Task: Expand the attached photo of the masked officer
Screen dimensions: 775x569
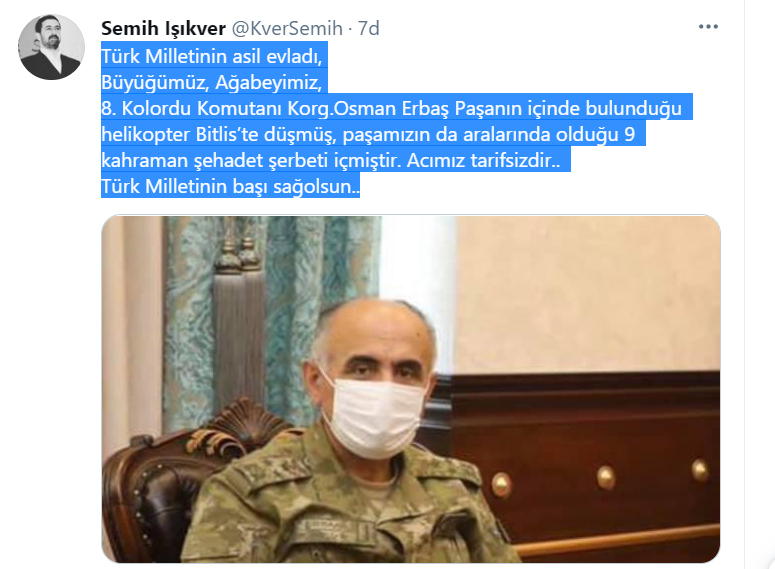Action: (x=411, y=389)
